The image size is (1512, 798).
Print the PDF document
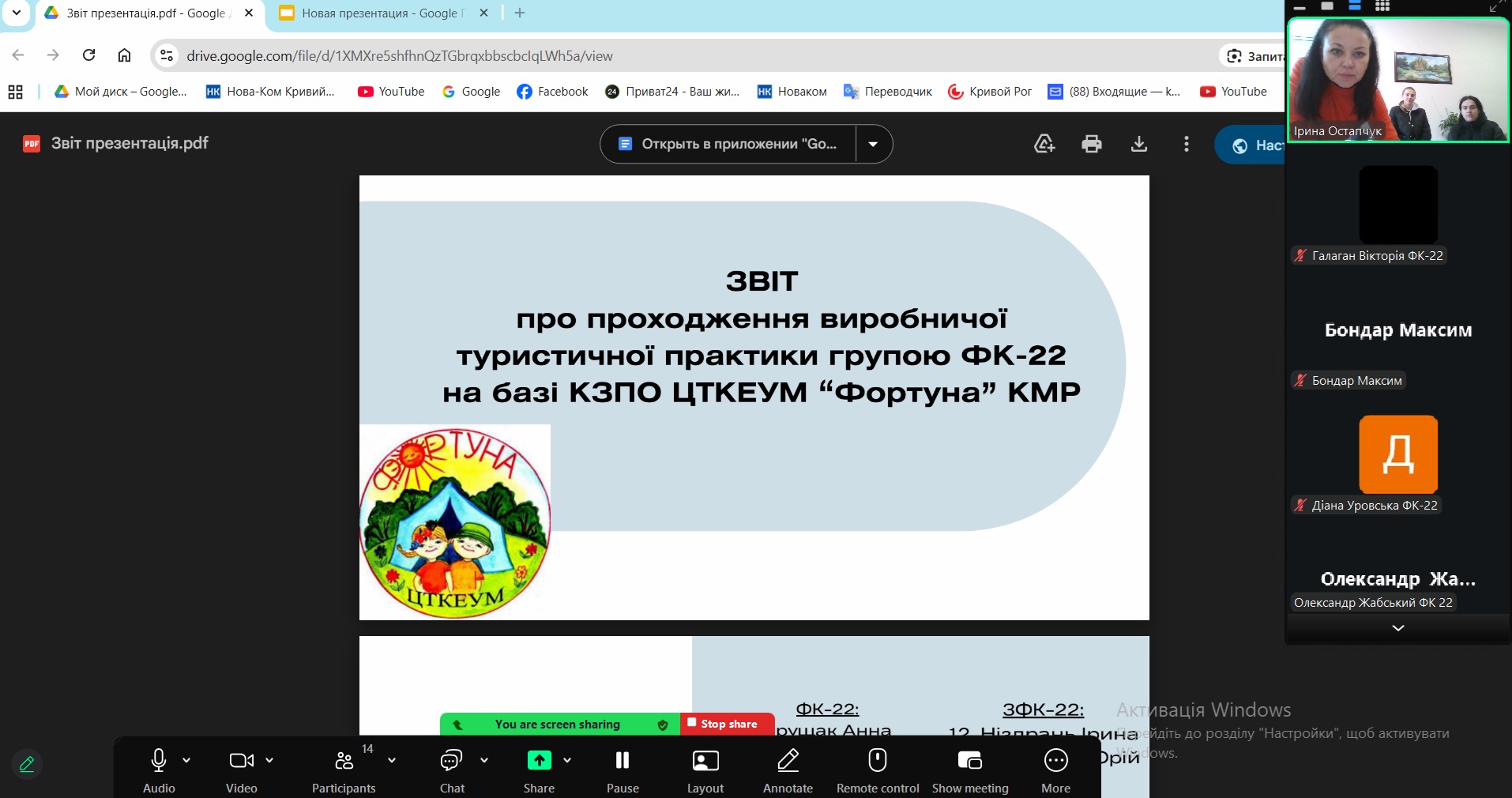(1091, 144)
